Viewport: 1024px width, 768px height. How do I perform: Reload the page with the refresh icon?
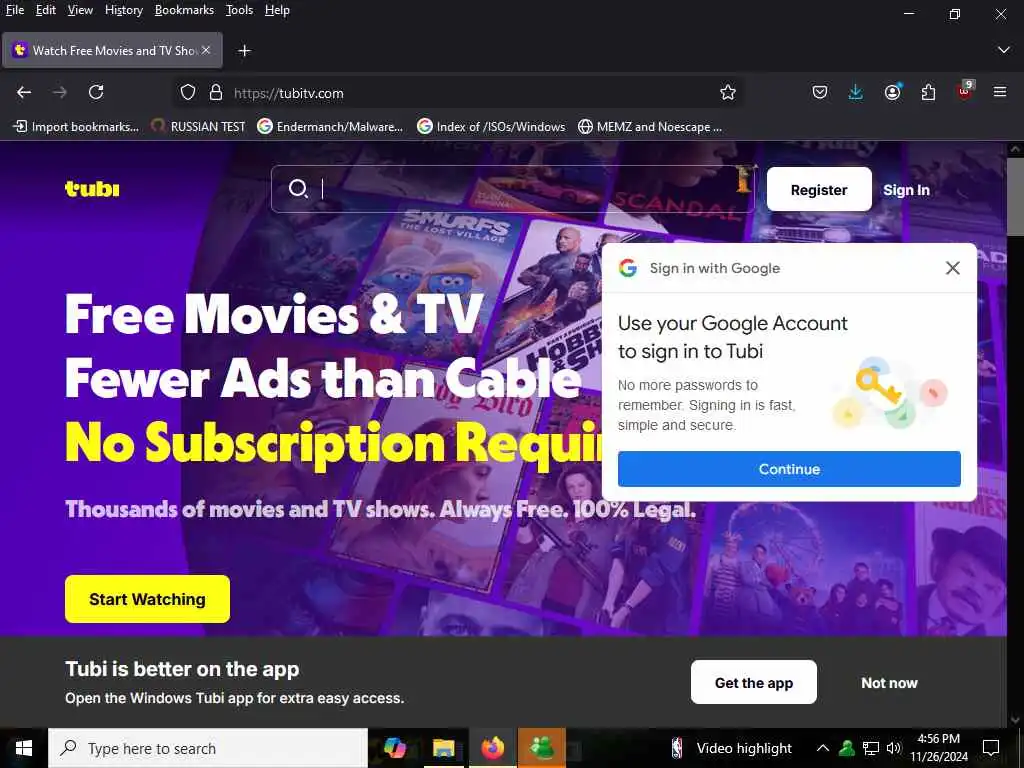96,92
